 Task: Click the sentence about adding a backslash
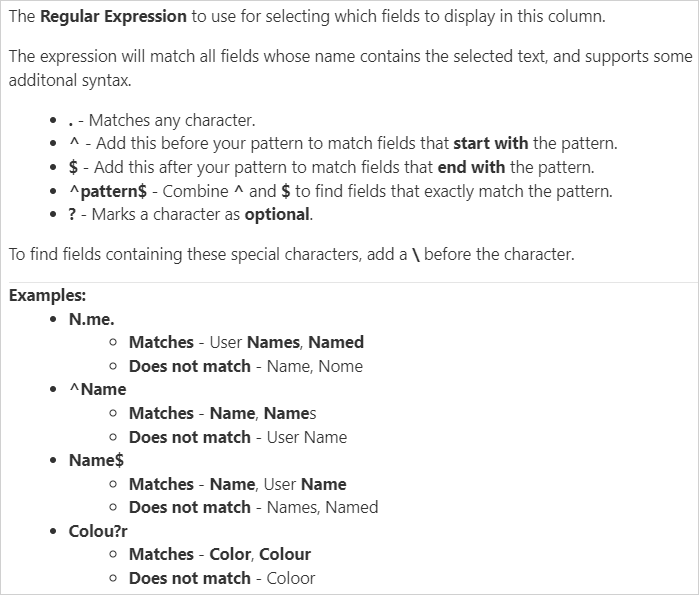(291, 254)
